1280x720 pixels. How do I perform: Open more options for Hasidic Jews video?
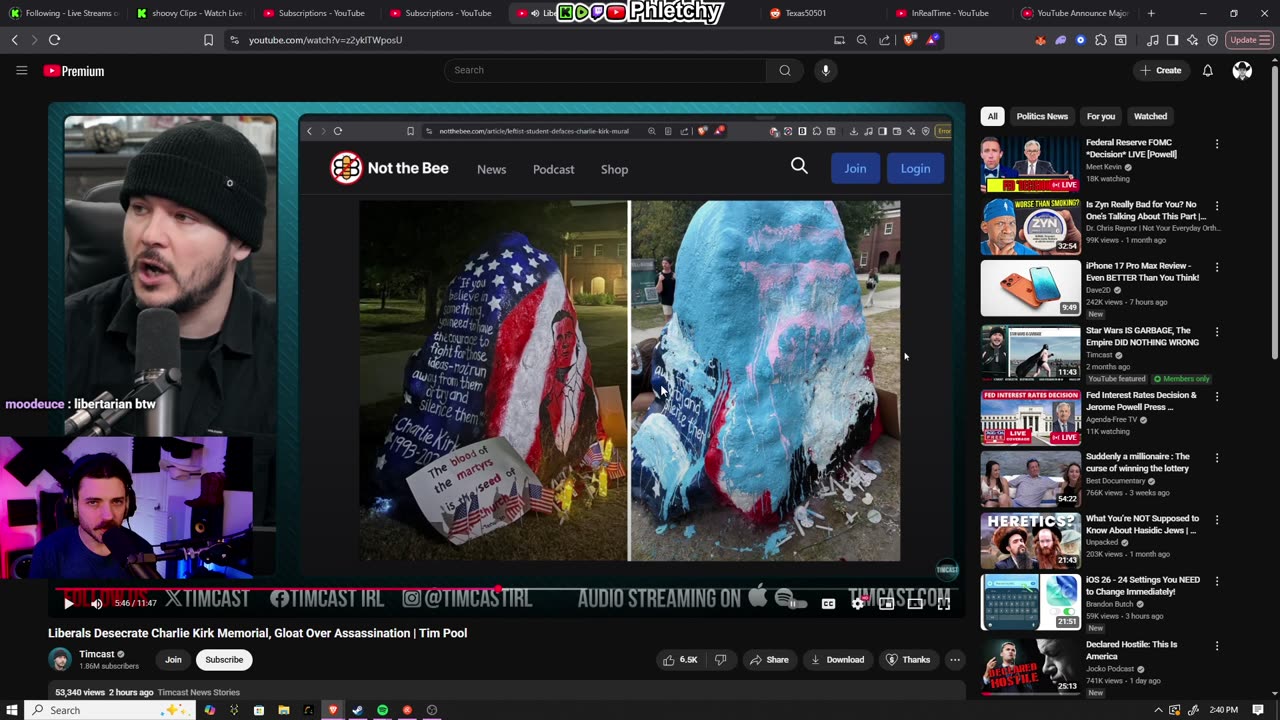click(1217, 520)
